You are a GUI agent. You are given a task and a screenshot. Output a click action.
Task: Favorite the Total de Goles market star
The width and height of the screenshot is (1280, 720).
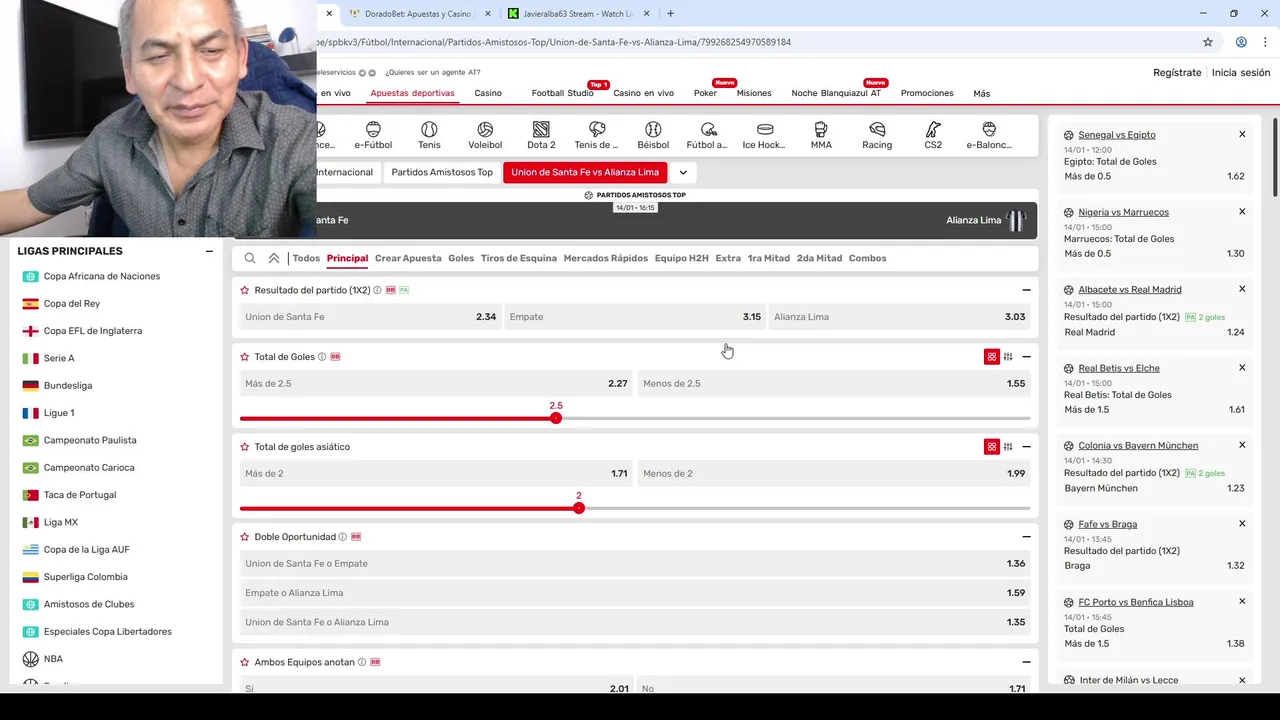tap(245, 357)
